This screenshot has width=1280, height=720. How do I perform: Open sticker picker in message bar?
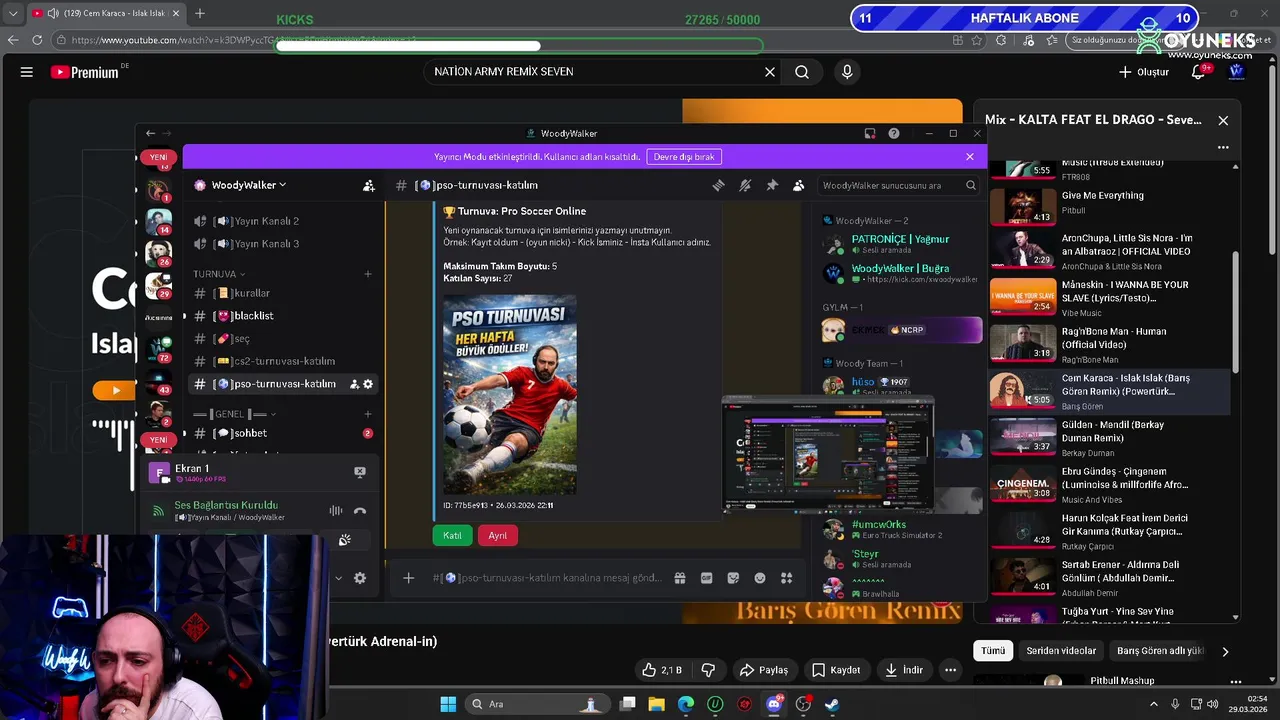tap(733, 578)
